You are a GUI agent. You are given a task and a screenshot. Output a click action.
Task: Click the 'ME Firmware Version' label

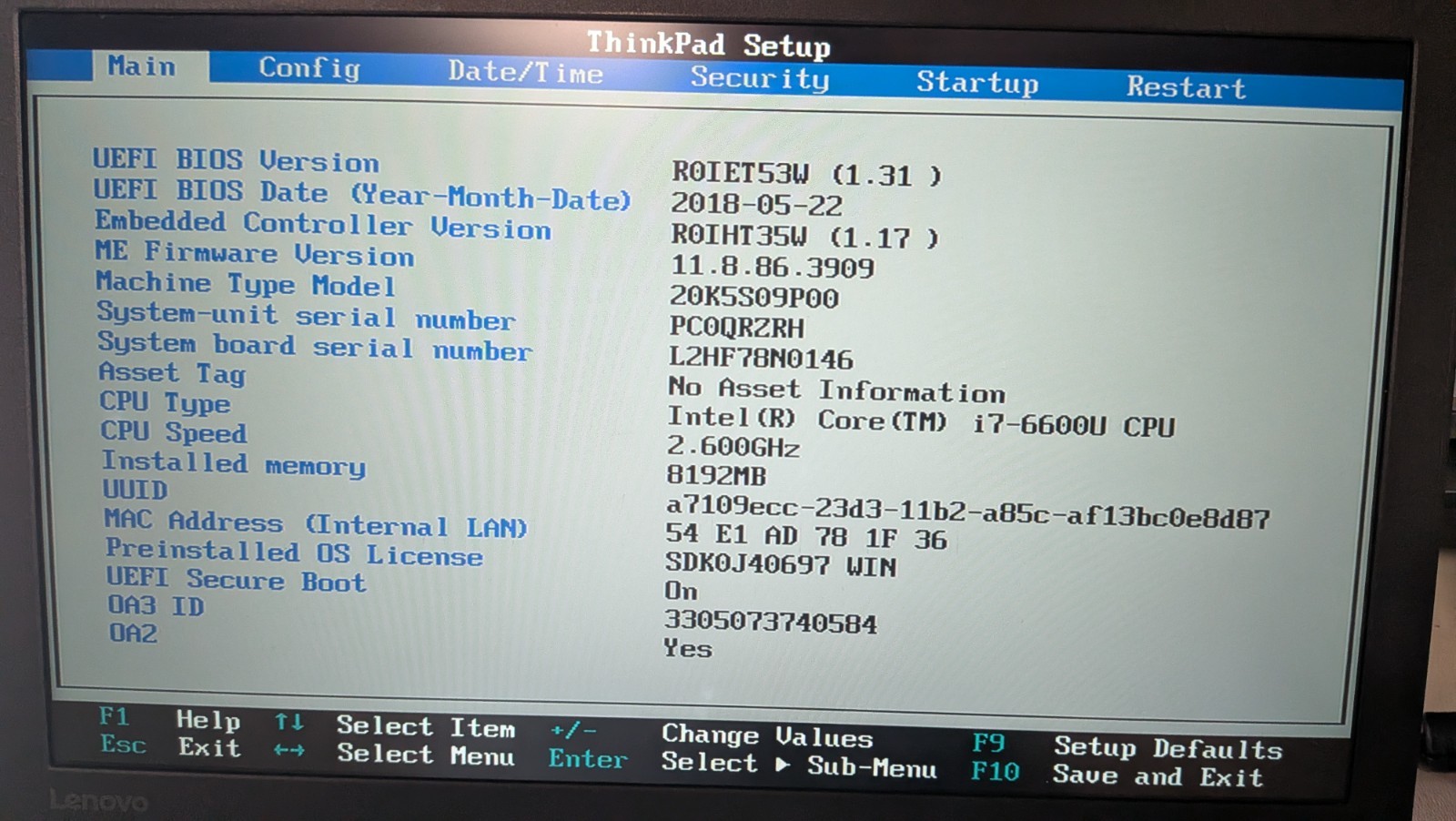click(255, 253)
